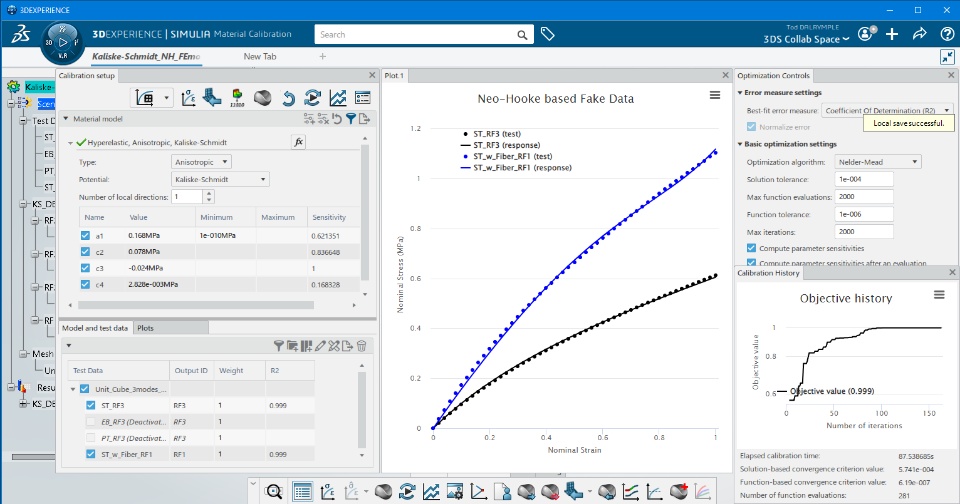Select the Model and test data tab
The height and width of the screenshot is (504, 960).
(x=95, y=328)
